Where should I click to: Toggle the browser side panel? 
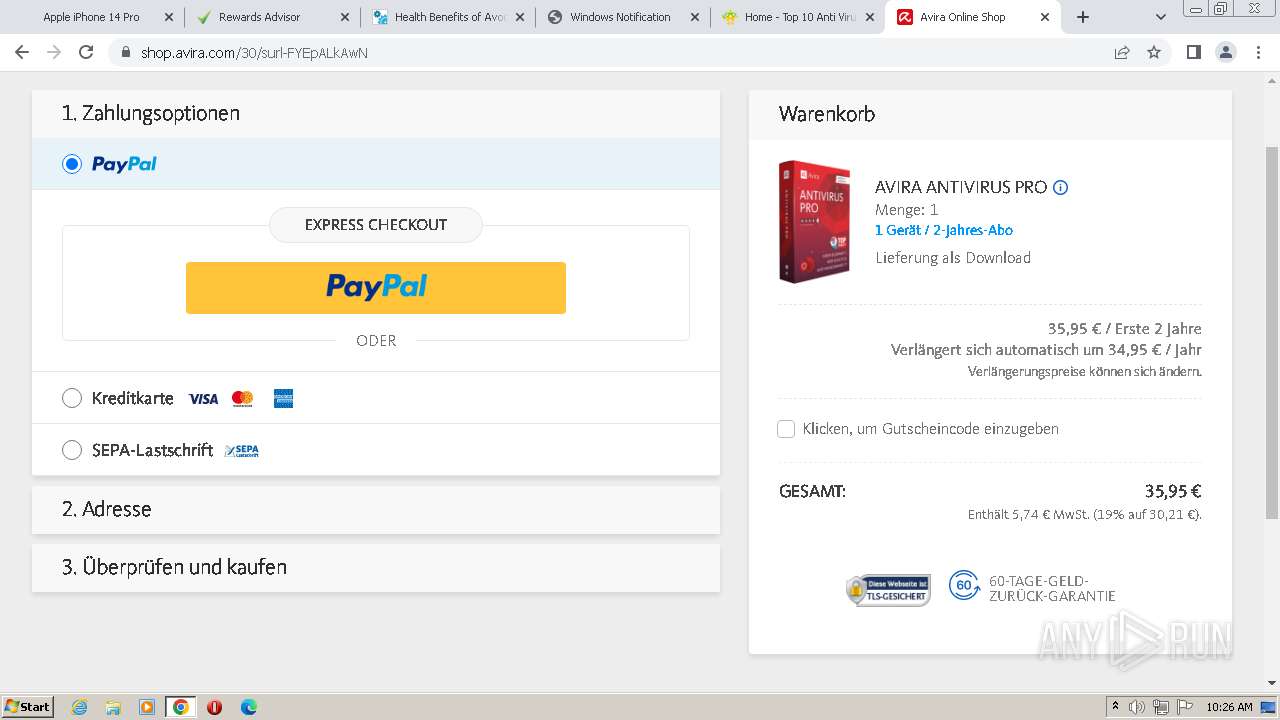click(1193, 52)
